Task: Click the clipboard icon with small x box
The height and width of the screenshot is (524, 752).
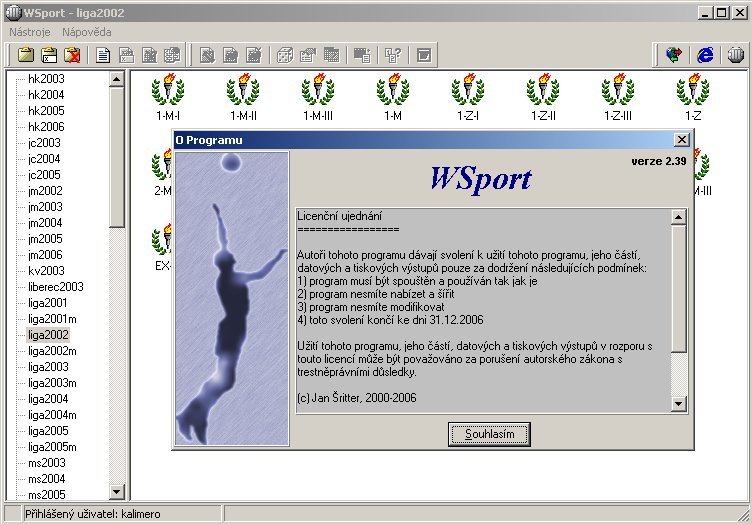Action: click(49, 55)
